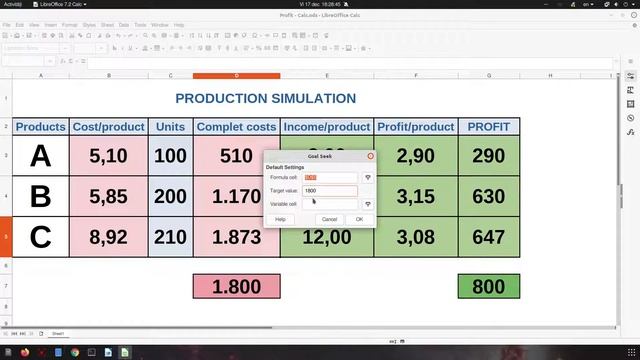Open sidebar Navigator deck icon
The width and height of the screenshot is (640, 360).
tap(631, 118)
